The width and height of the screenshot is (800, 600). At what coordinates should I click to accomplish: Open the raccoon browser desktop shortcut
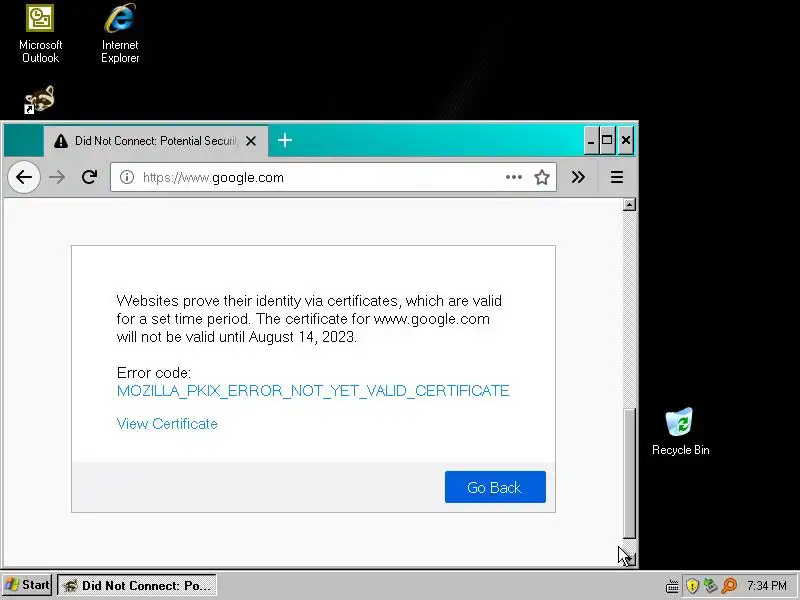click(39, 99)
